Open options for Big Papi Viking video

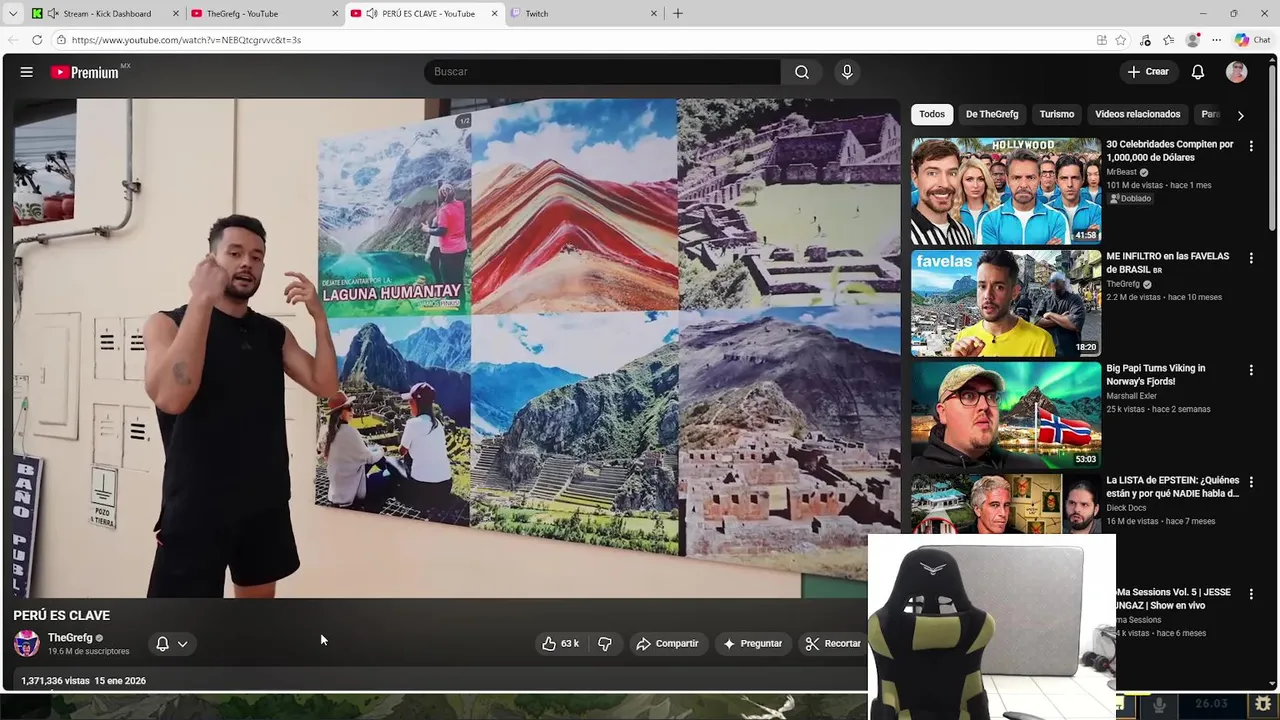click(1251, 370)
